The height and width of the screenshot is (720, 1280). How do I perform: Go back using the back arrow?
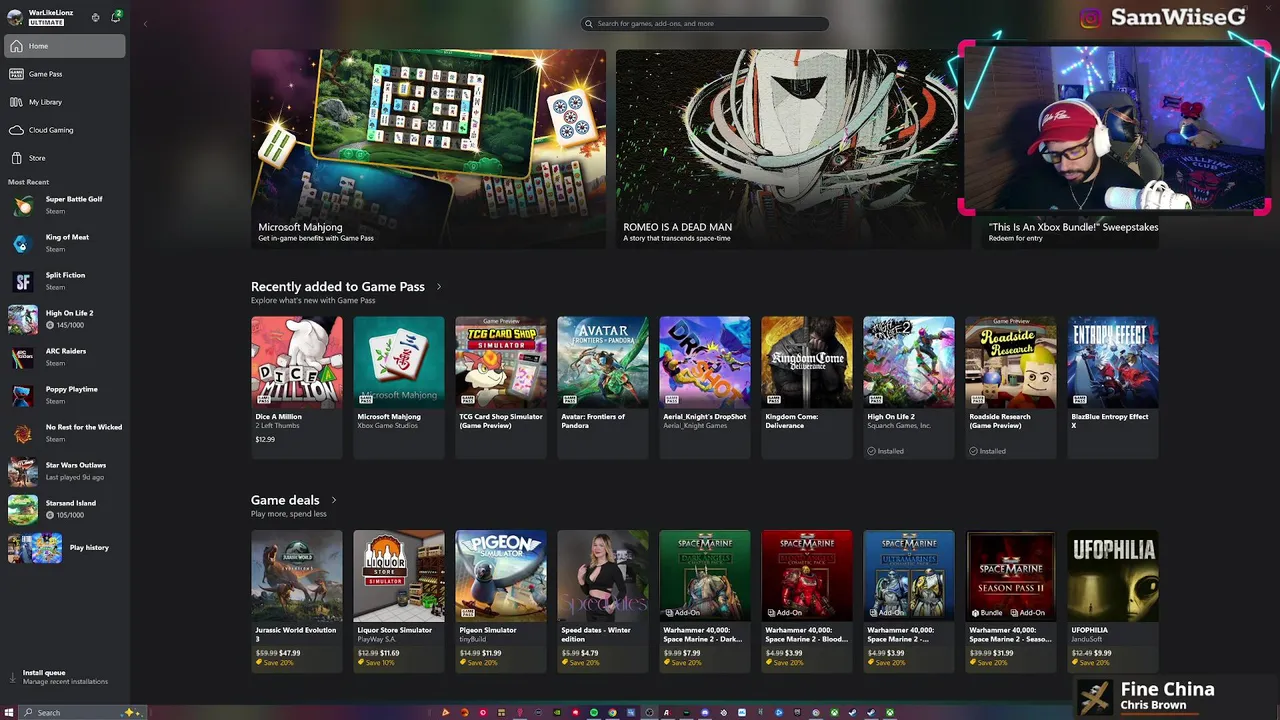click(145, 23)
